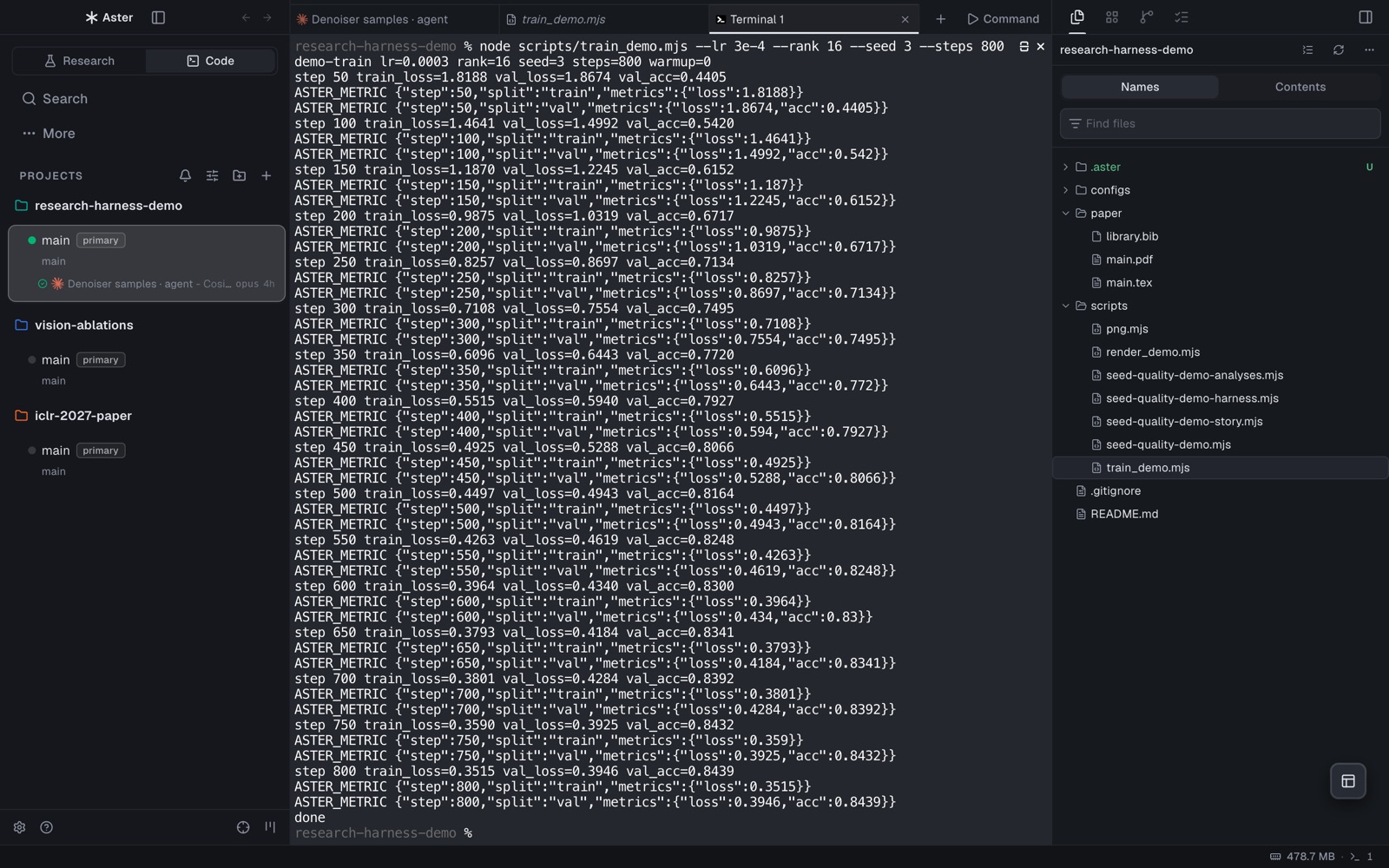
Task: Open settings gear in sidebar footer
Action: pos(19,827)
